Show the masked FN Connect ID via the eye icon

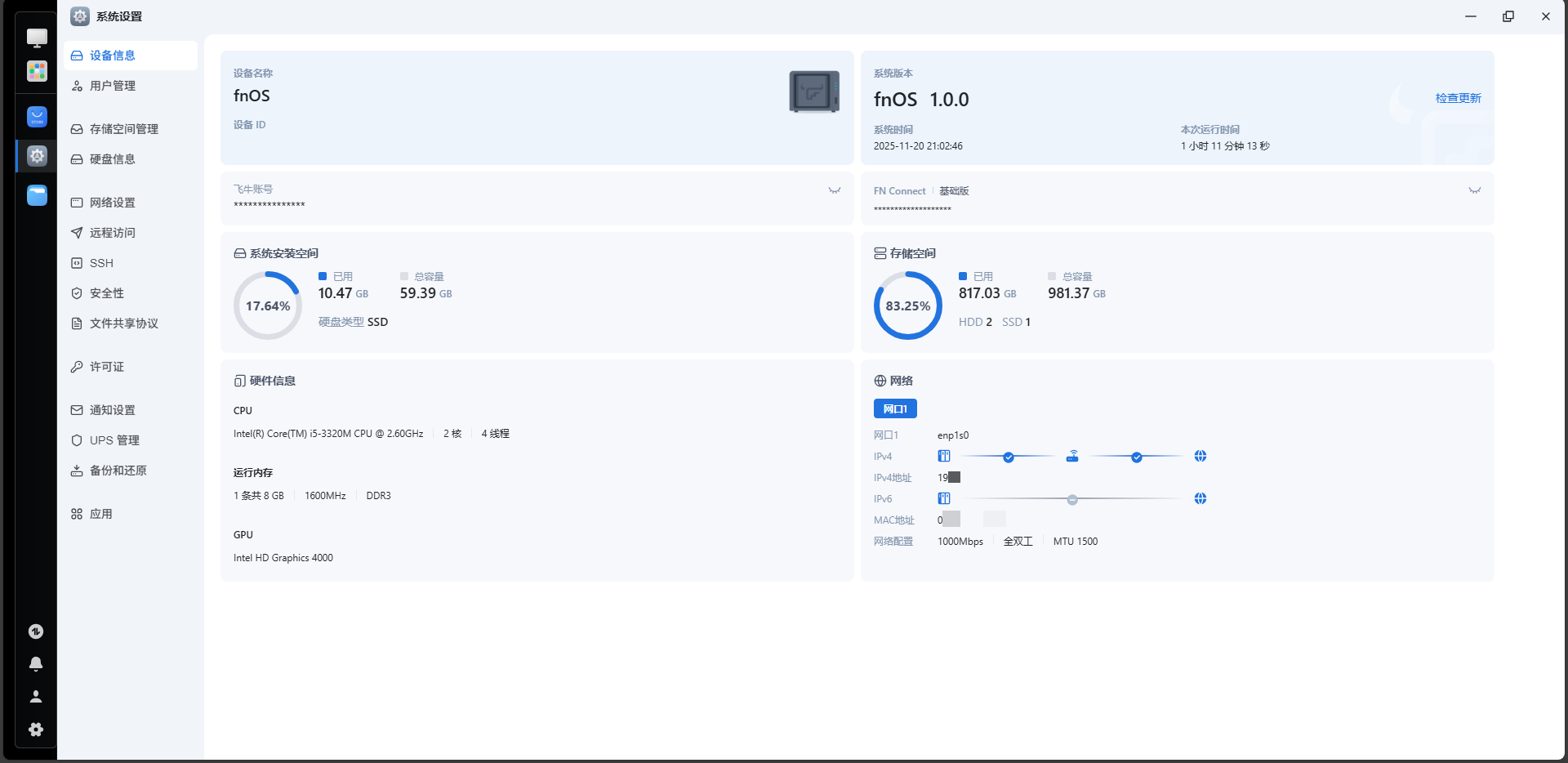[x=1475, y=191]
